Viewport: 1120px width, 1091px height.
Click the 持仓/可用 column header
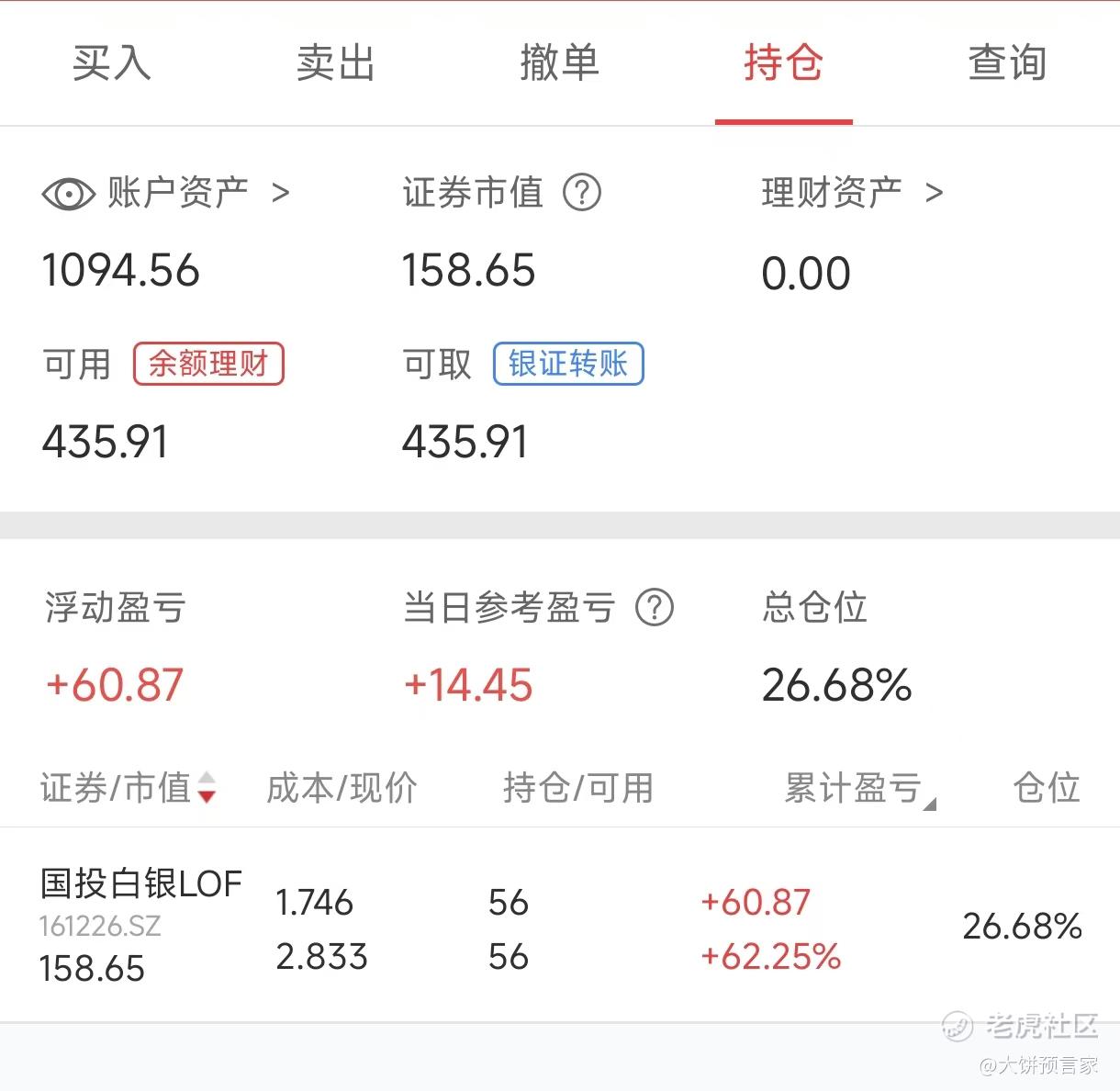pyautogui.click(x=577, y=788)
